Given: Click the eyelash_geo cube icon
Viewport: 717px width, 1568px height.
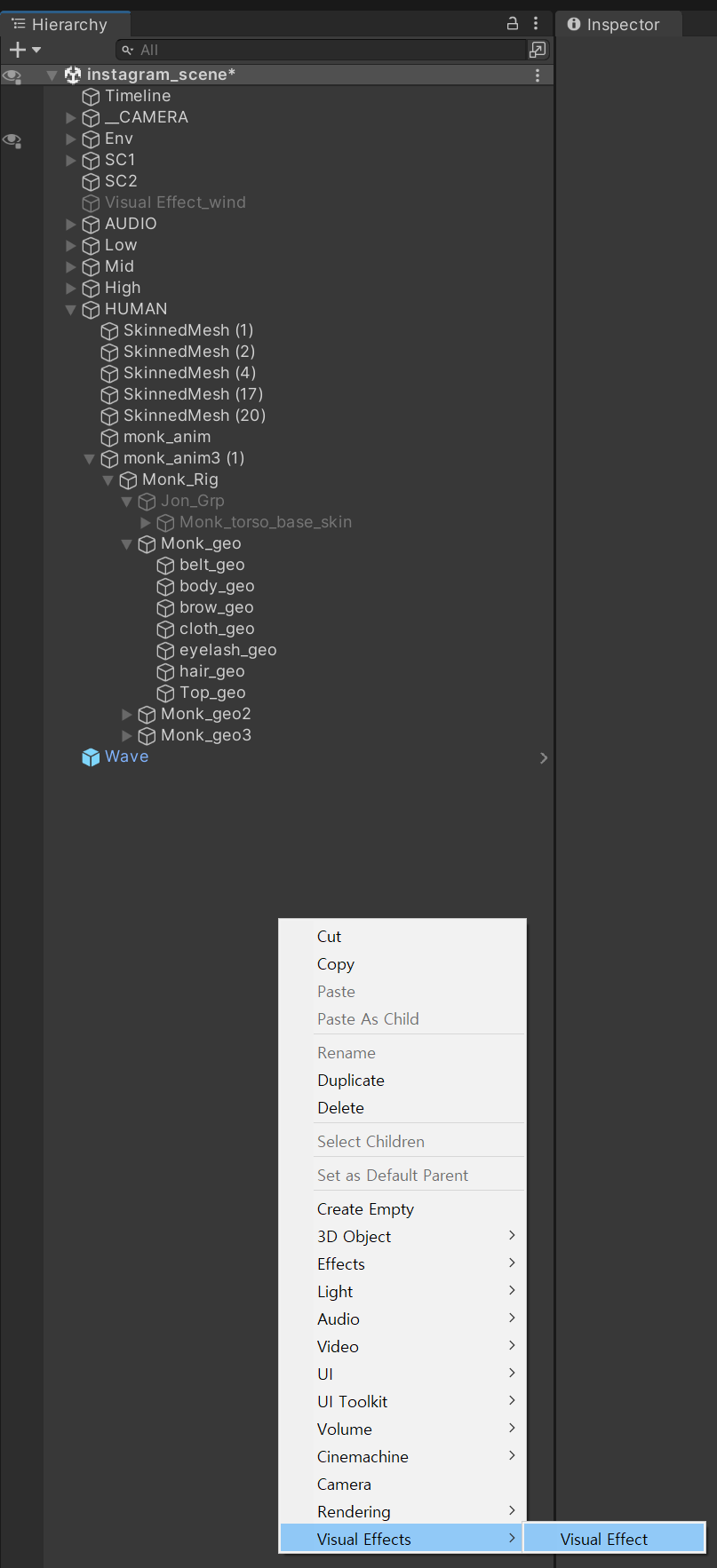Looking at the screenshot, I should [165, 650].
